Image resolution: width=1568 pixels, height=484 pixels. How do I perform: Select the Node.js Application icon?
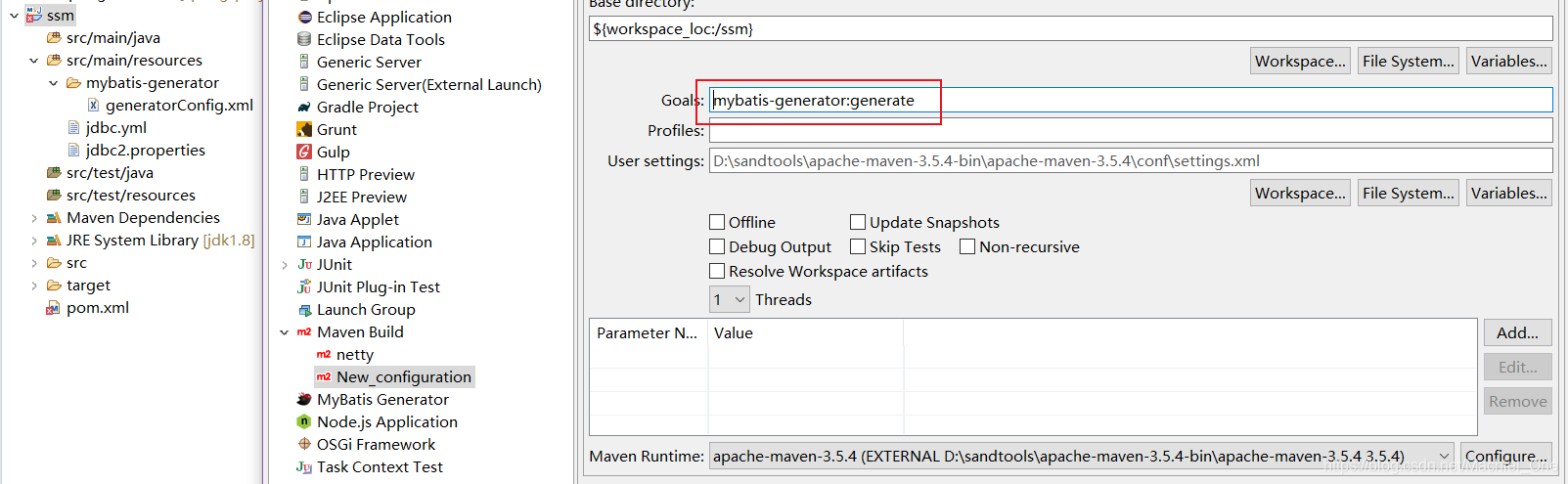[x=304, y=422]
